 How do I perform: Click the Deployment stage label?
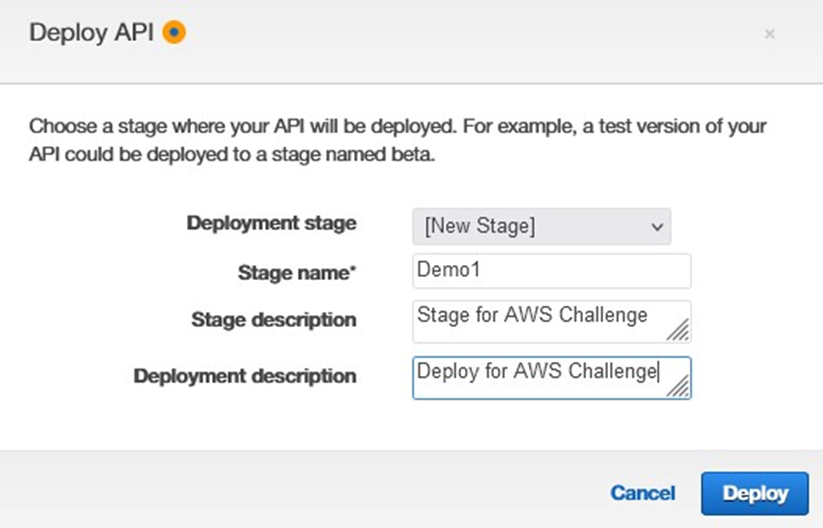(x=271, y=223)
